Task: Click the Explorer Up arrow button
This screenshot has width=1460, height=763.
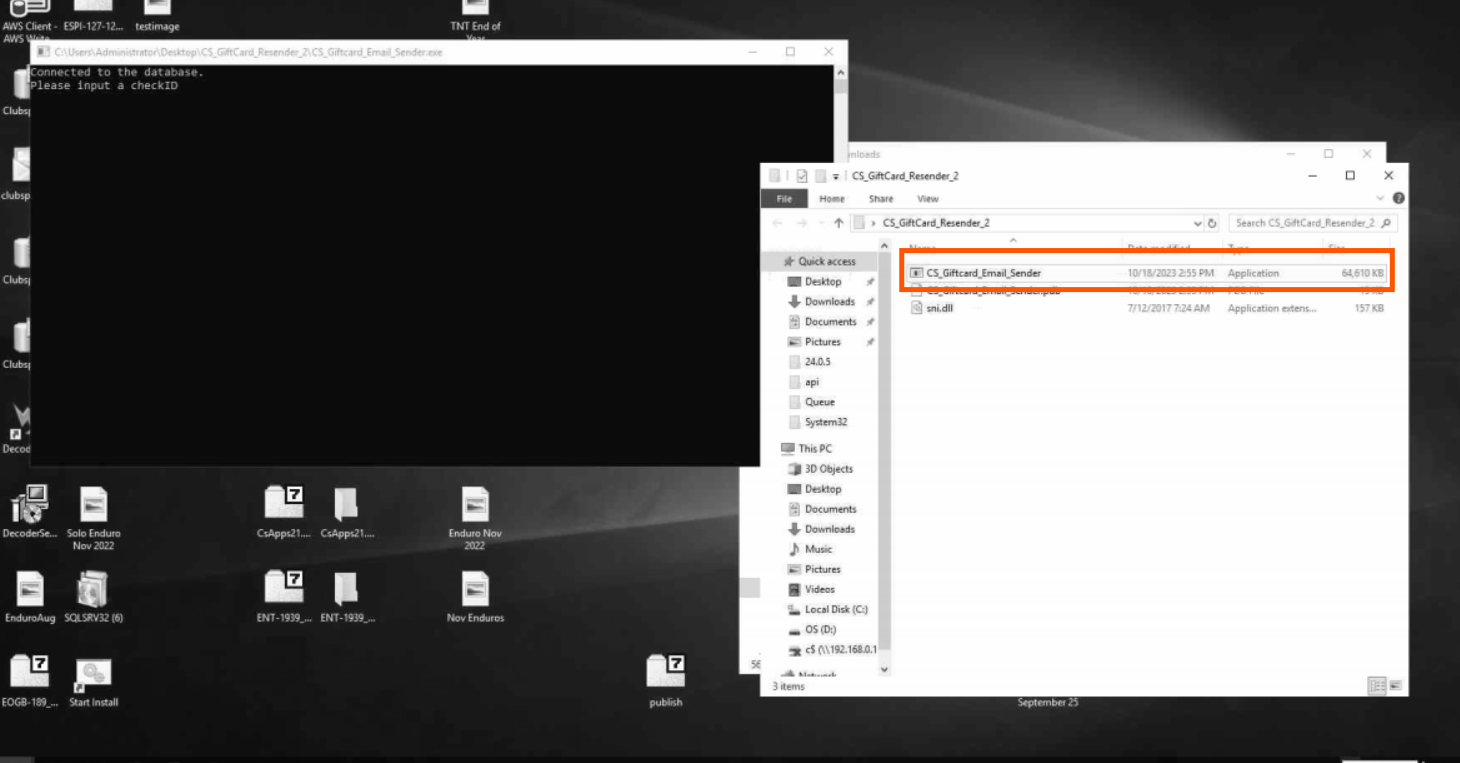Action: [838, 223]
